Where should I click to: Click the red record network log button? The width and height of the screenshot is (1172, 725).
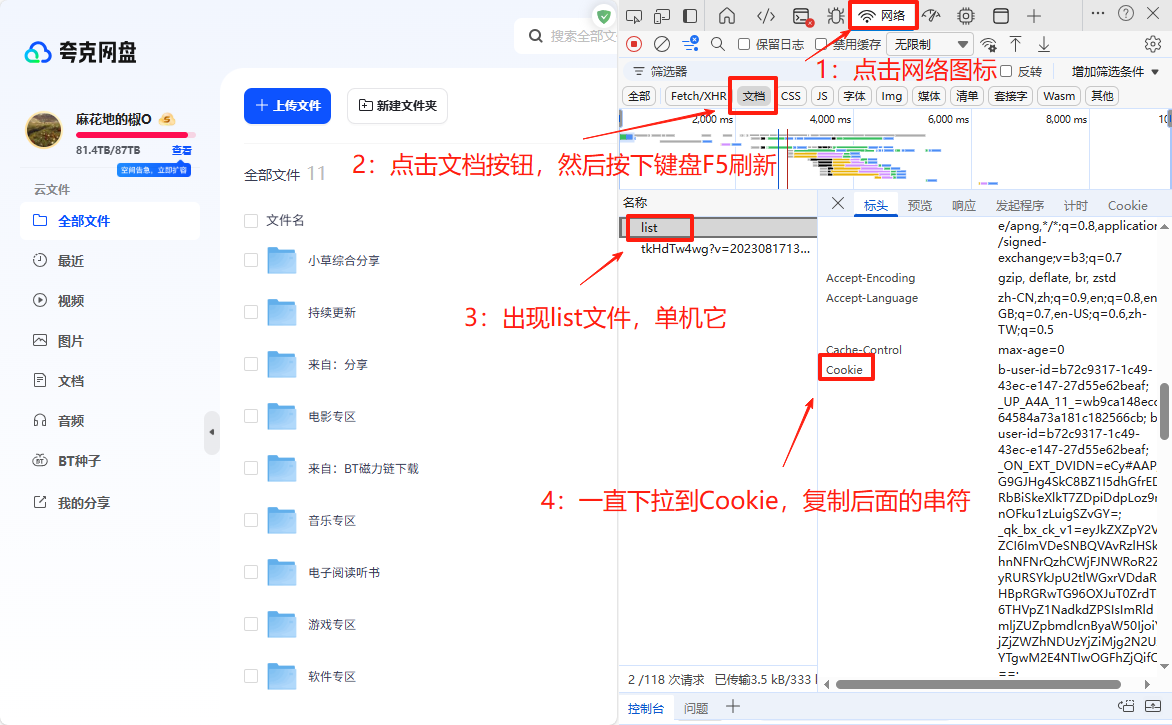pos(634,44)
